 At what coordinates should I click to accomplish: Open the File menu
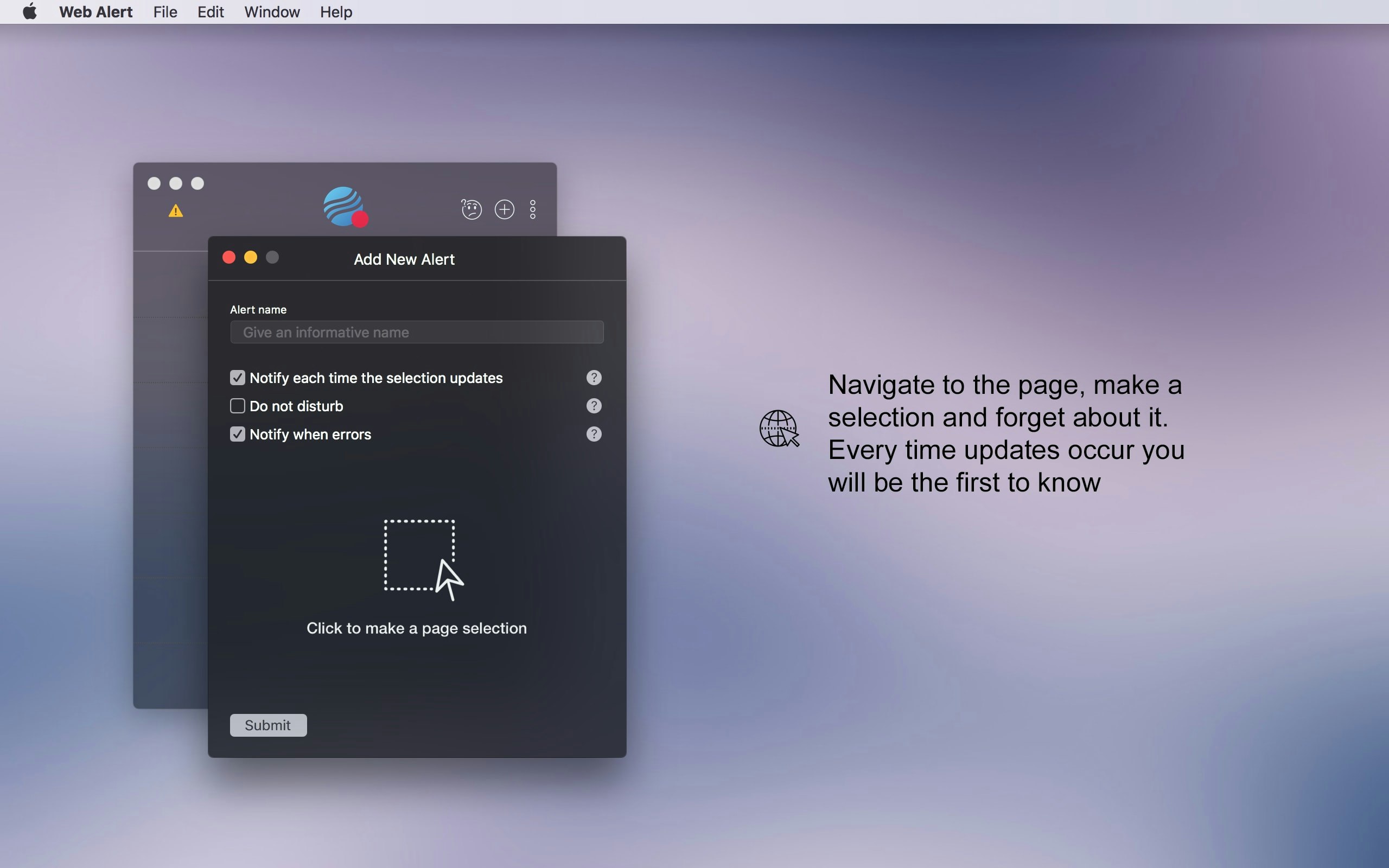[165, 12]
